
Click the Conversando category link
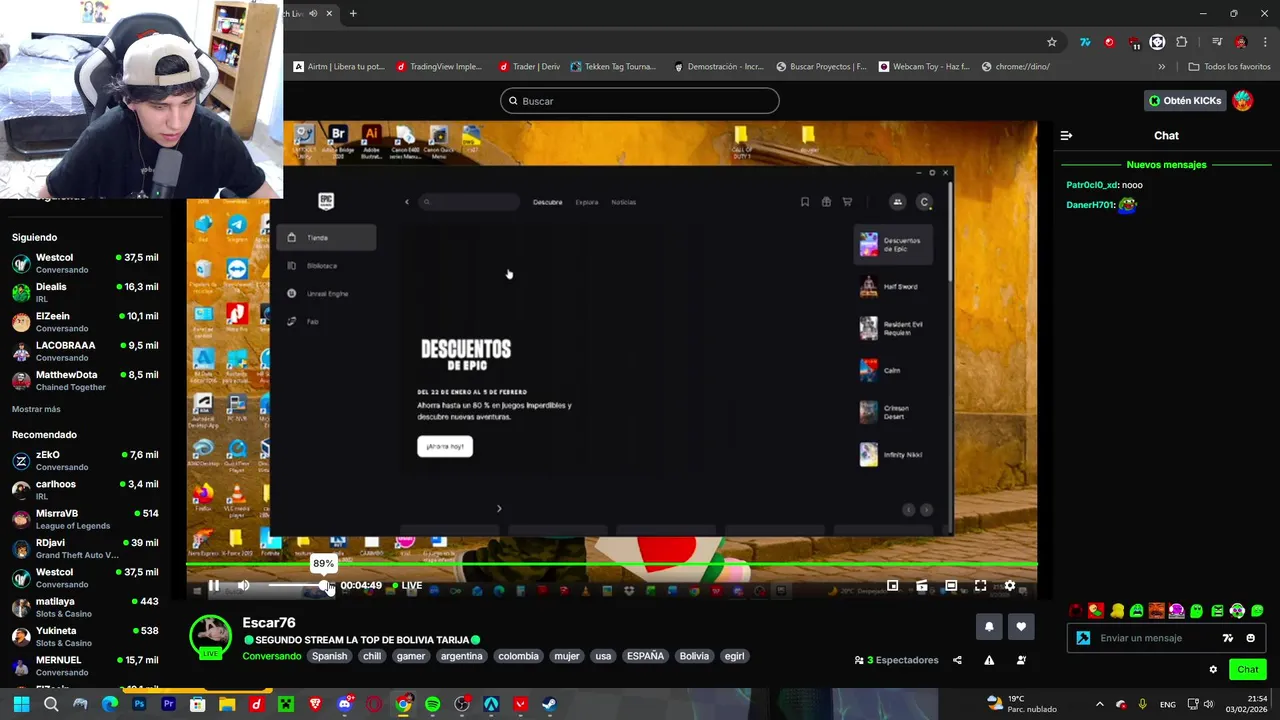271,656
